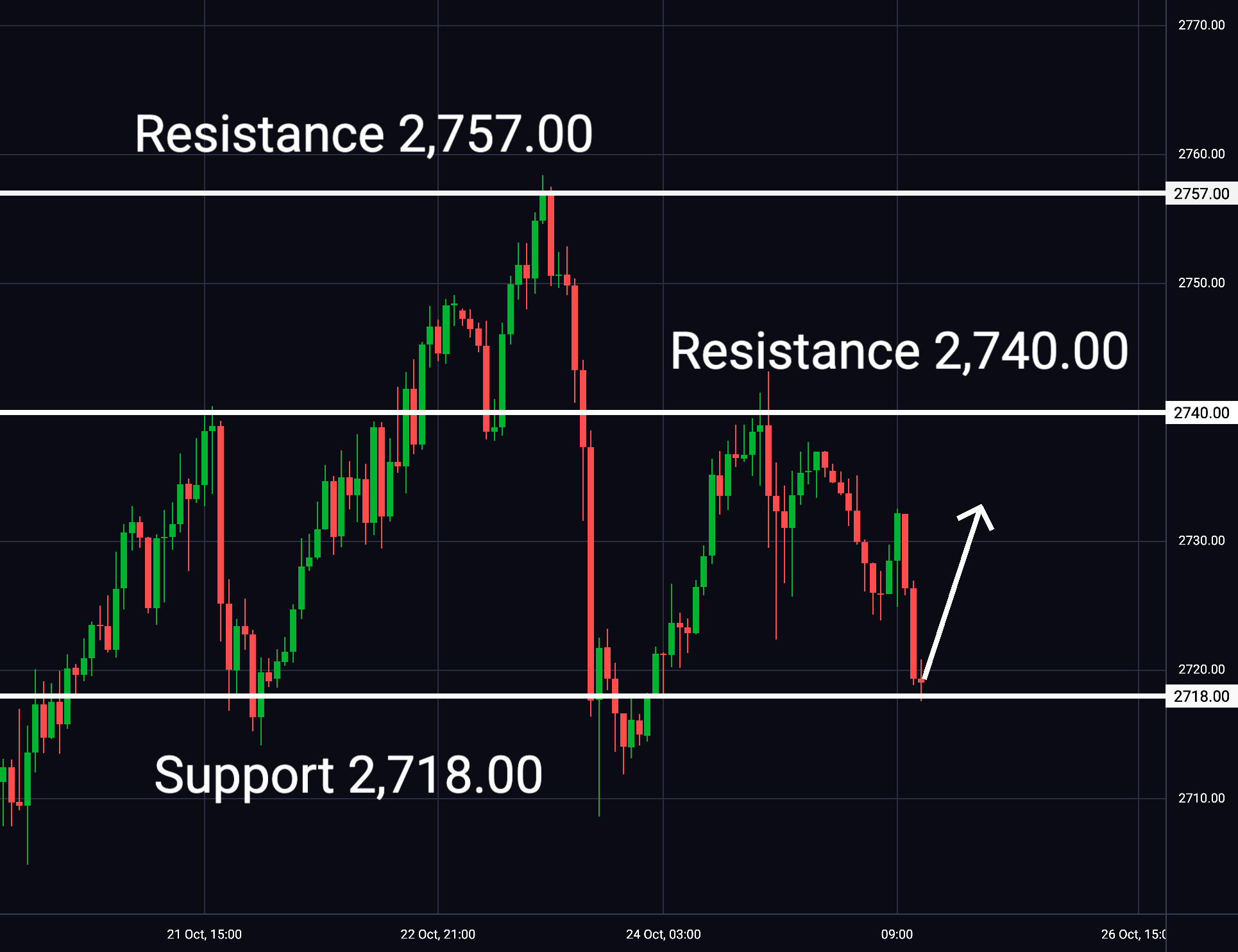1238x952 pixels.
Task: Click the 21 Oct, 15:00 time label
Action: pyautogui.click(x=205, y=934)
